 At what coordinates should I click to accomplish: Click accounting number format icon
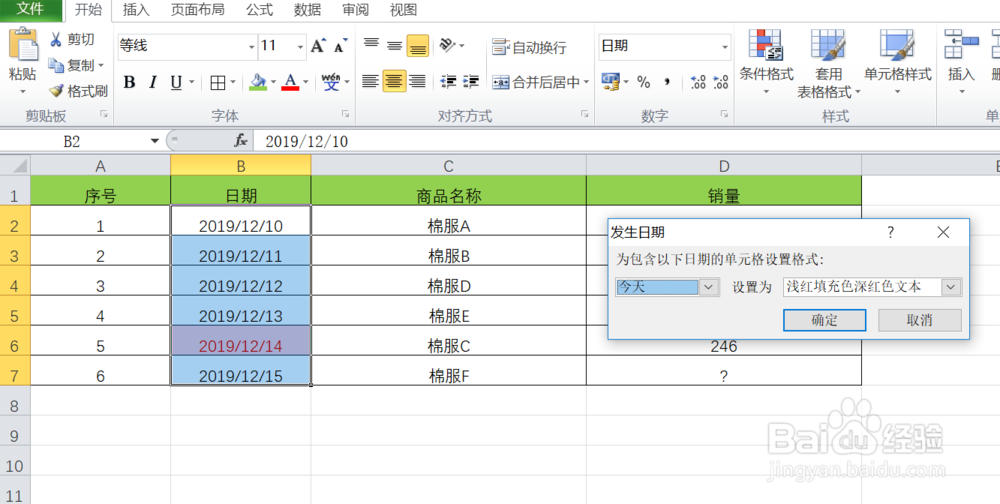click(x=610, y=82)
